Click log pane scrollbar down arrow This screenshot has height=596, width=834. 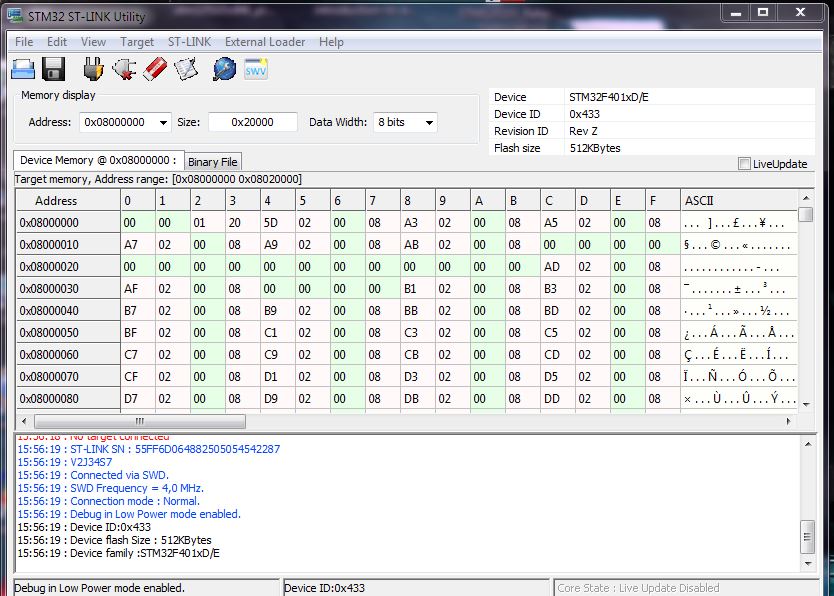click(x=808, y=563)
